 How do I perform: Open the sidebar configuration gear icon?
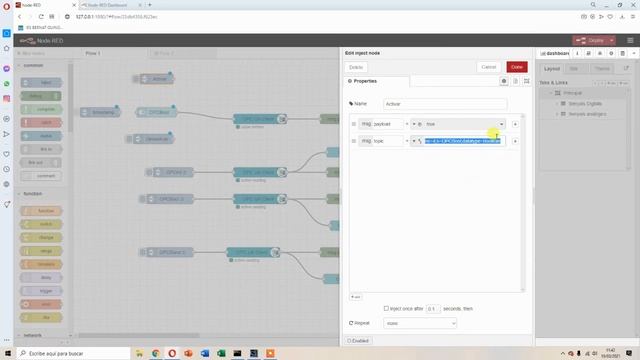(x=611, y=53)
